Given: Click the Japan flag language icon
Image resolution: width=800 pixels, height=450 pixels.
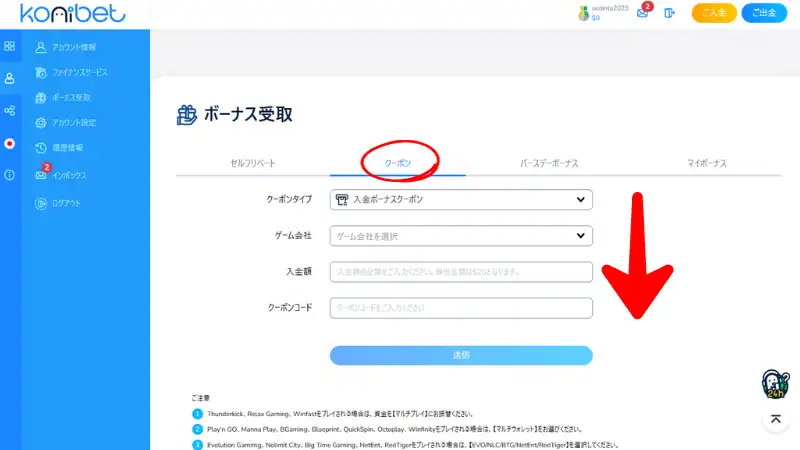Looking at the screenshot, I should [x=9, y=143].
